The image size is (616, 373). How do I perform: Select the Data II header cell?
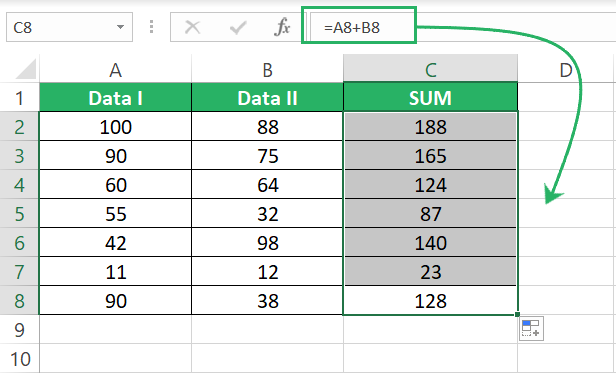pos(268,97)
